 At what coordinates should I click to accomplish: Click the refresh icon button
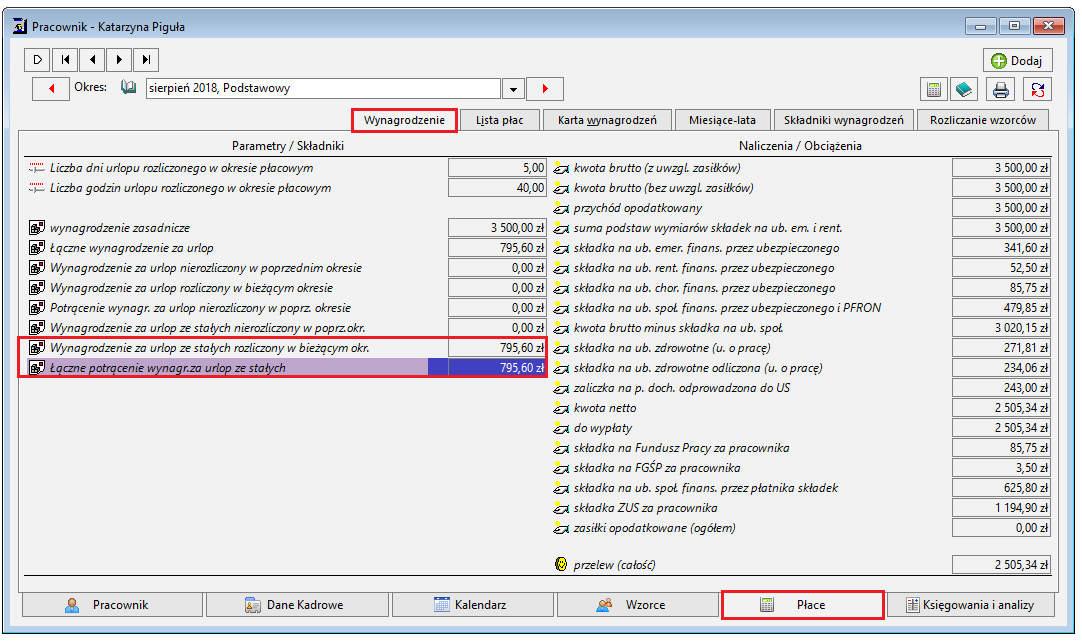click(1038, 89)
